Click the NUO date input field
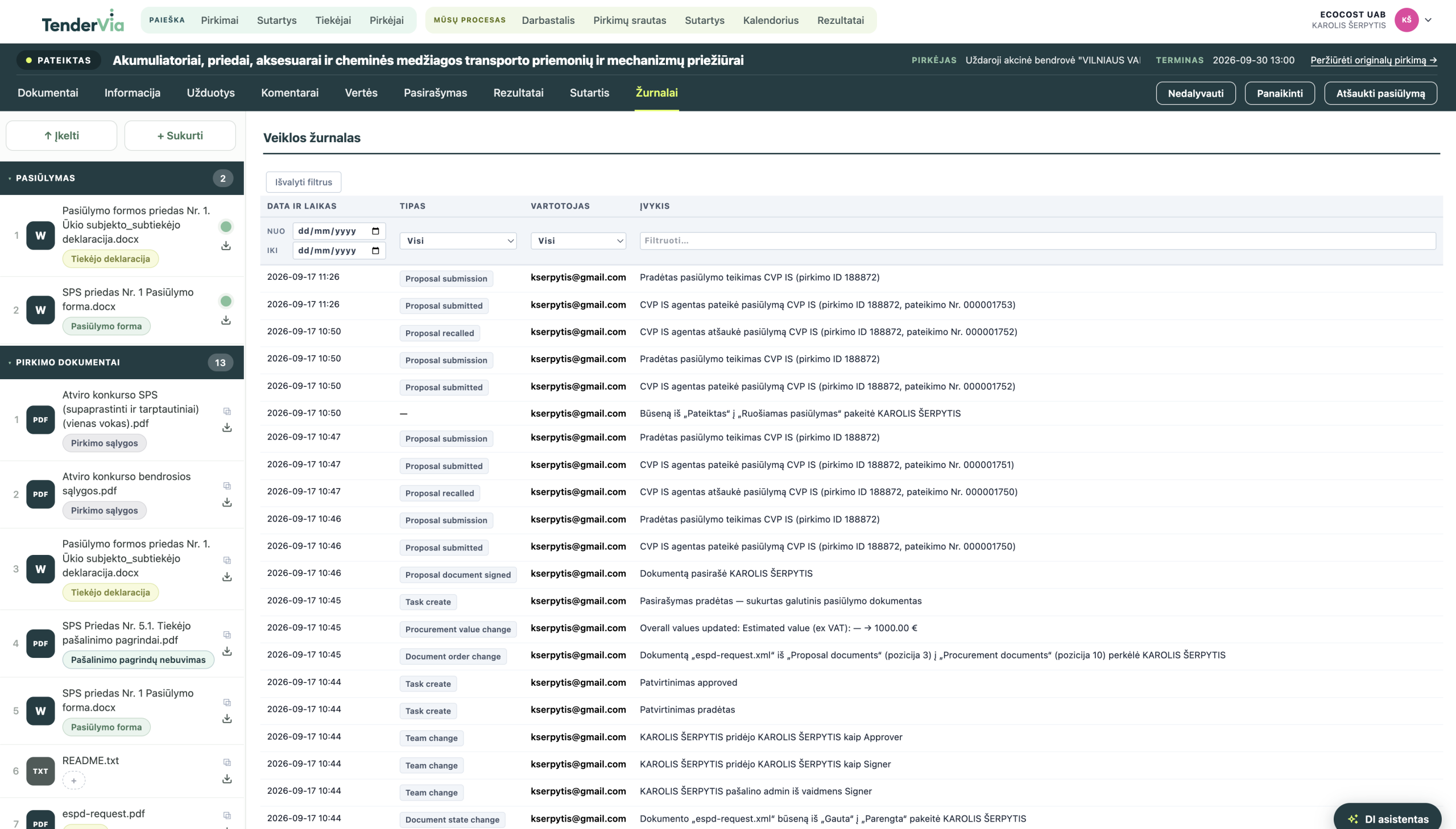Viewport: 1456px width, 829px height. 339,231
